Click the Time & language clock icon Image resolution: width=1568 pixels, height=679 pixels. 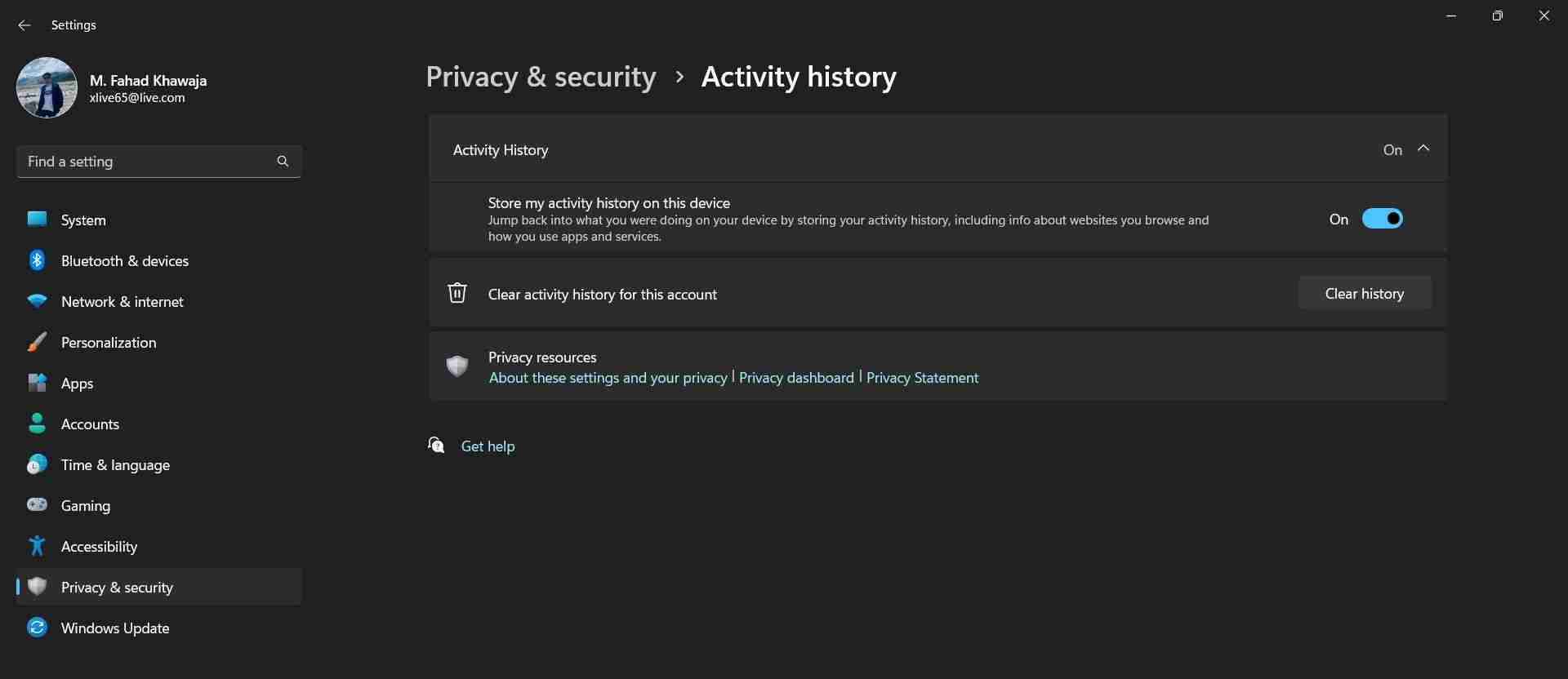point(37,464)
